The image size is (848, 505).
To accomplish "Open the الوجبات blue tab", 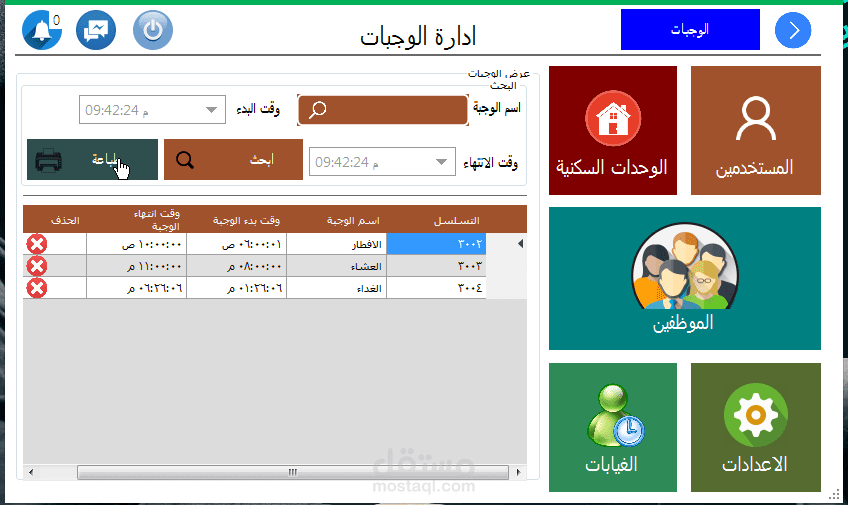I will 690,29.
